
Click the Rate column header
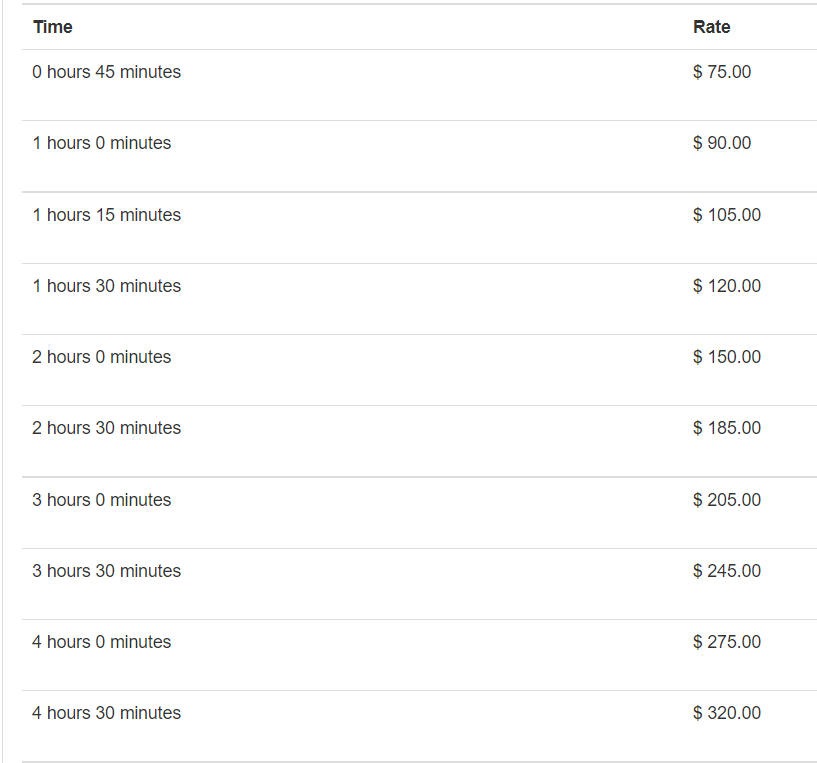(x=711, y=27)
